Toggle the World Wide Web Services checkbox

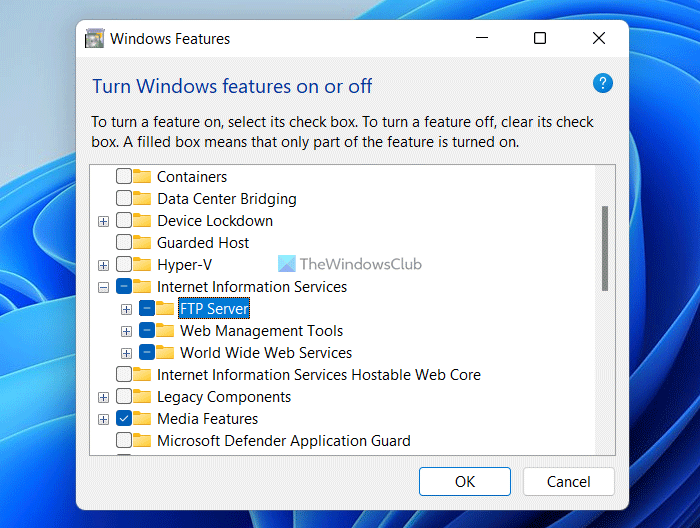(147, 352)
